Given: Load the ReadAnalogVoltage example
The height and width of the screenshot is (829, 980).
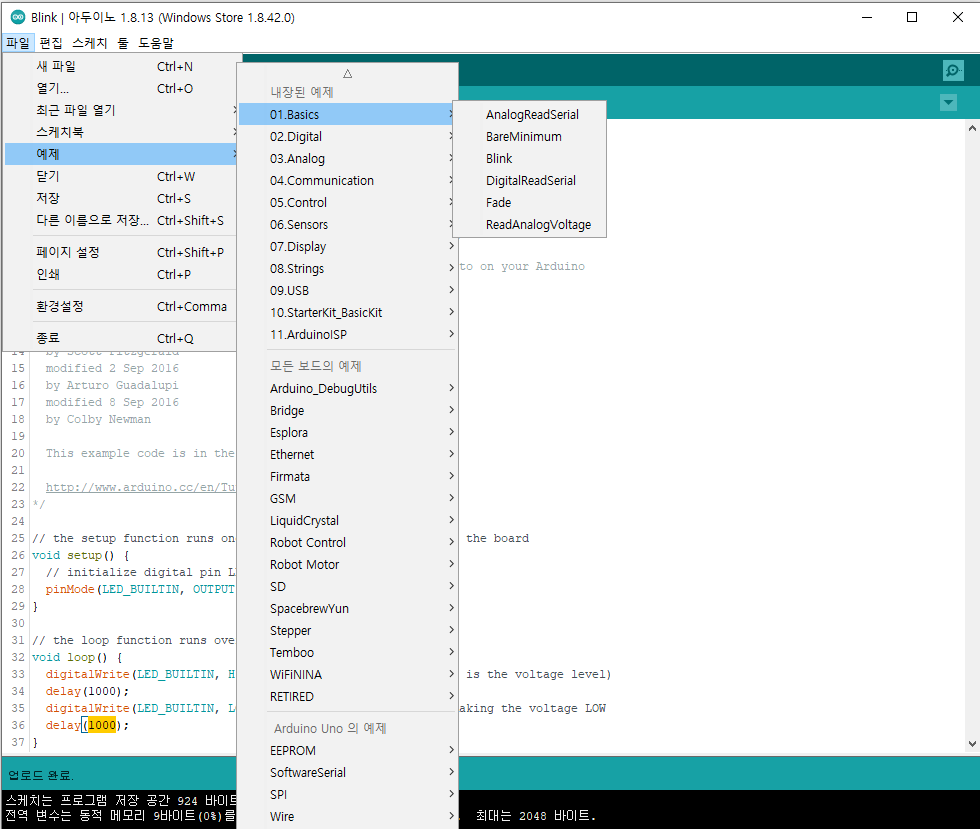Looking at the screenshot, I should pyautogui.click(x=529, y=224).
